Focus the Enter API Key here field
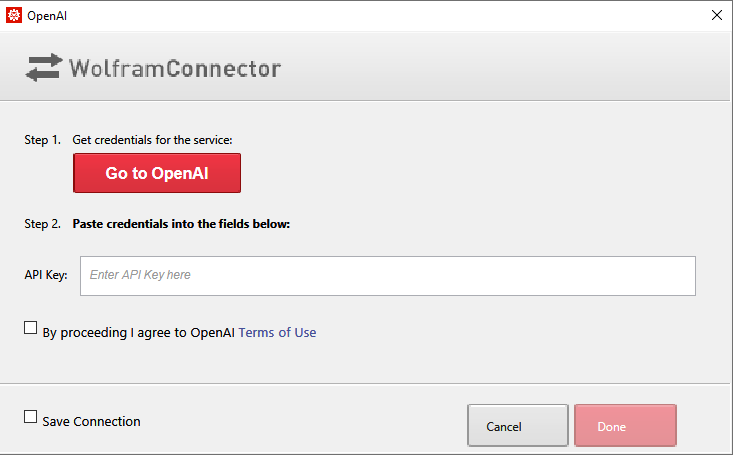 coord(388,276)
